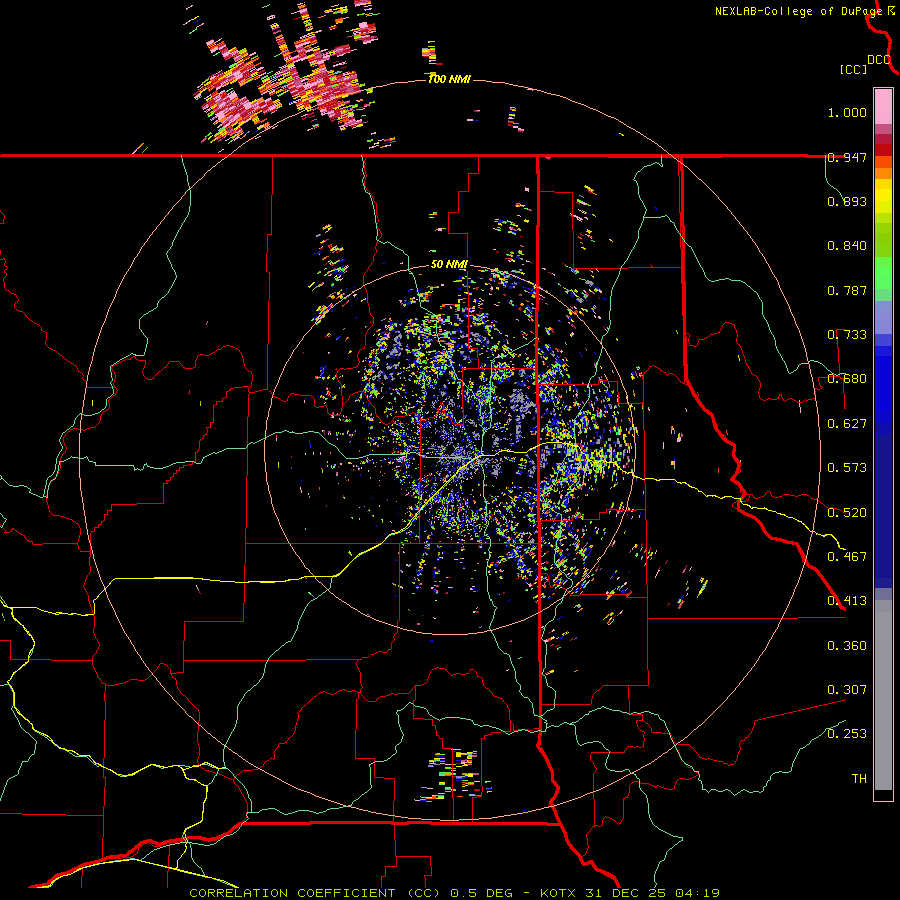The height and width of the screenshot is (900, 900).
Task: Click the DCC label above the legend
Action: (878, 60)
